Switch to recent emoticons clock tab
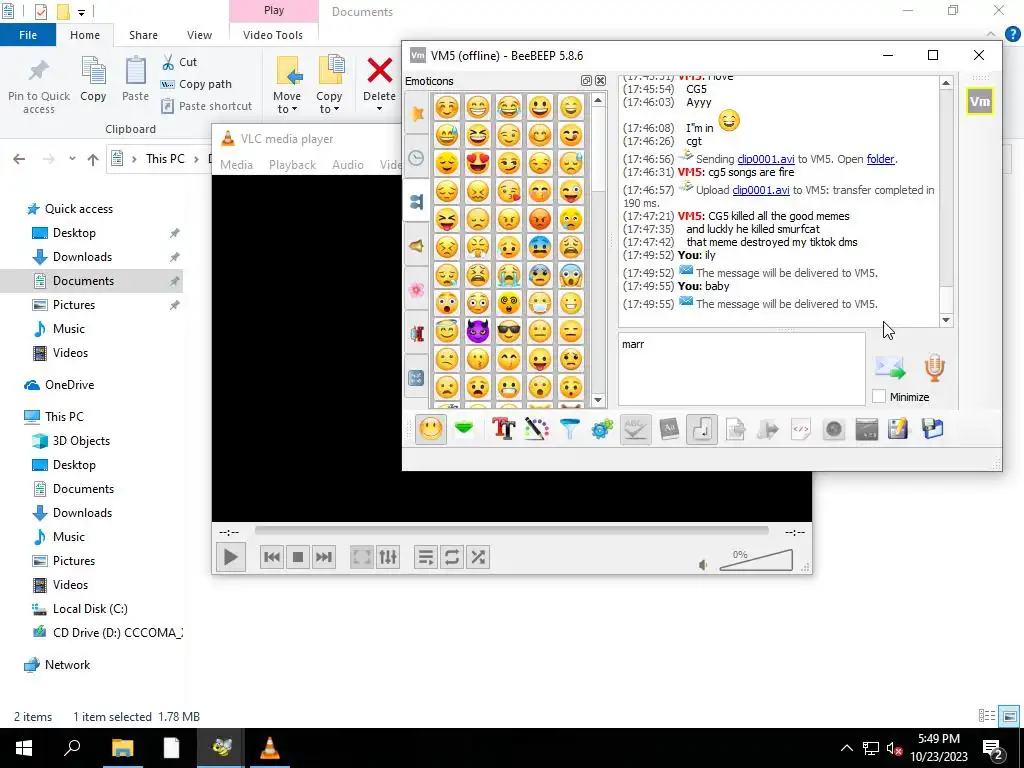This screenshot has height=768, width=1024. [417, 158]
